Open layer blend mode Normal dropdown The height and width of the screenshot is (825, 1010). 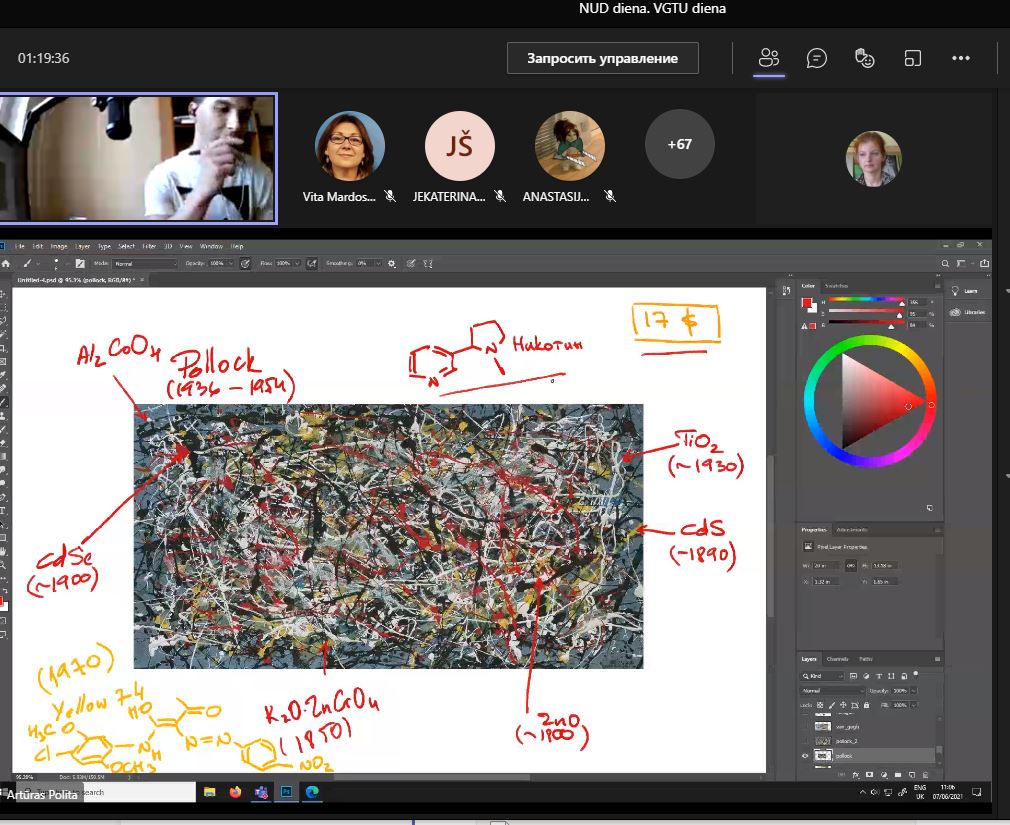[832, 691]
